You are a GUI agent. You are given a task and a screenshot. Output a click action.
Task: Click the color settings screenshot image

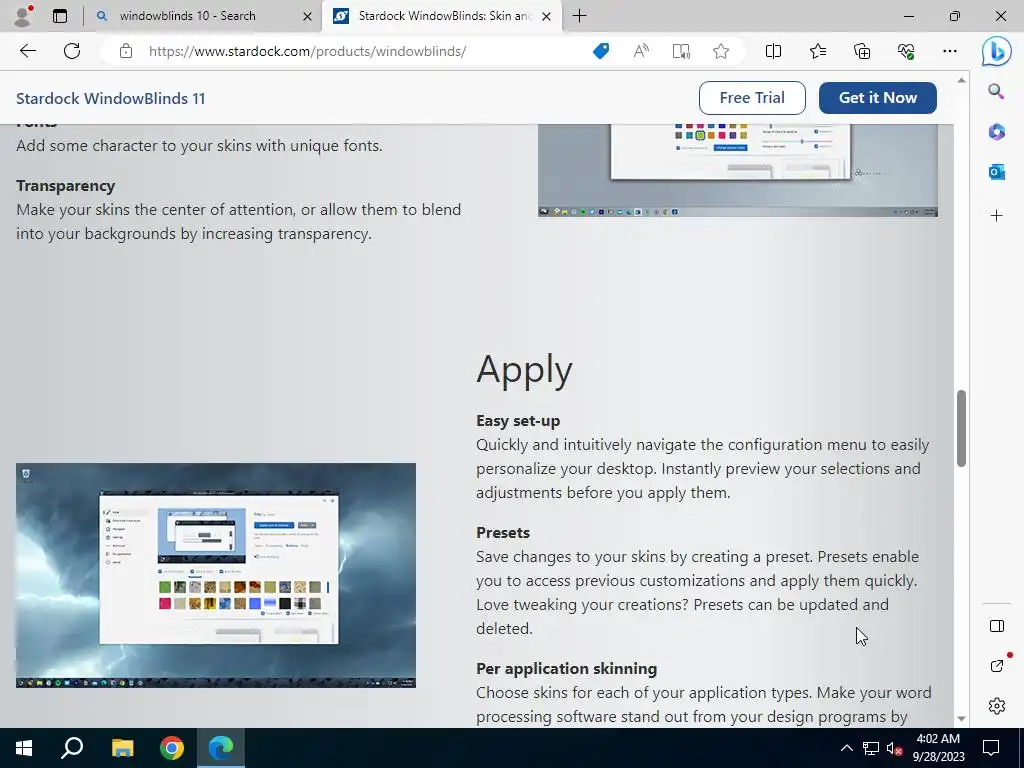point(737,170)
